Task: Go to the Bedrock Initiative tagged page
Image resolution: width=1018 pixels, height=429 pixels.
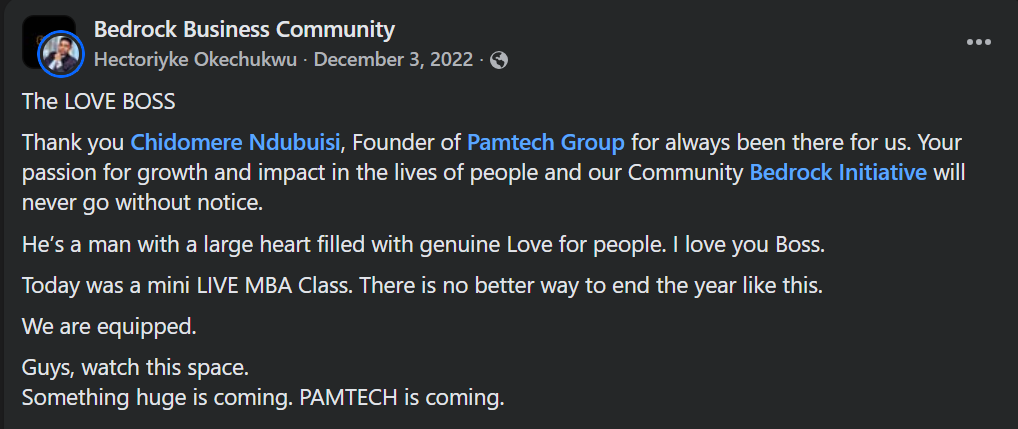Action: tap(839, 172)
